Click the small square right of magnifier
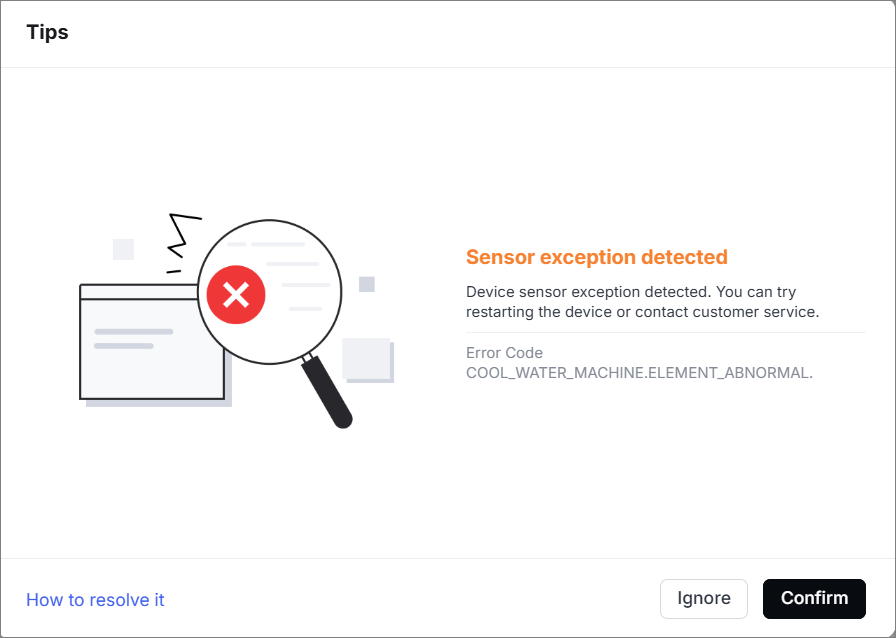Viewport: 896px width, 638px height. tap(367, 284)
